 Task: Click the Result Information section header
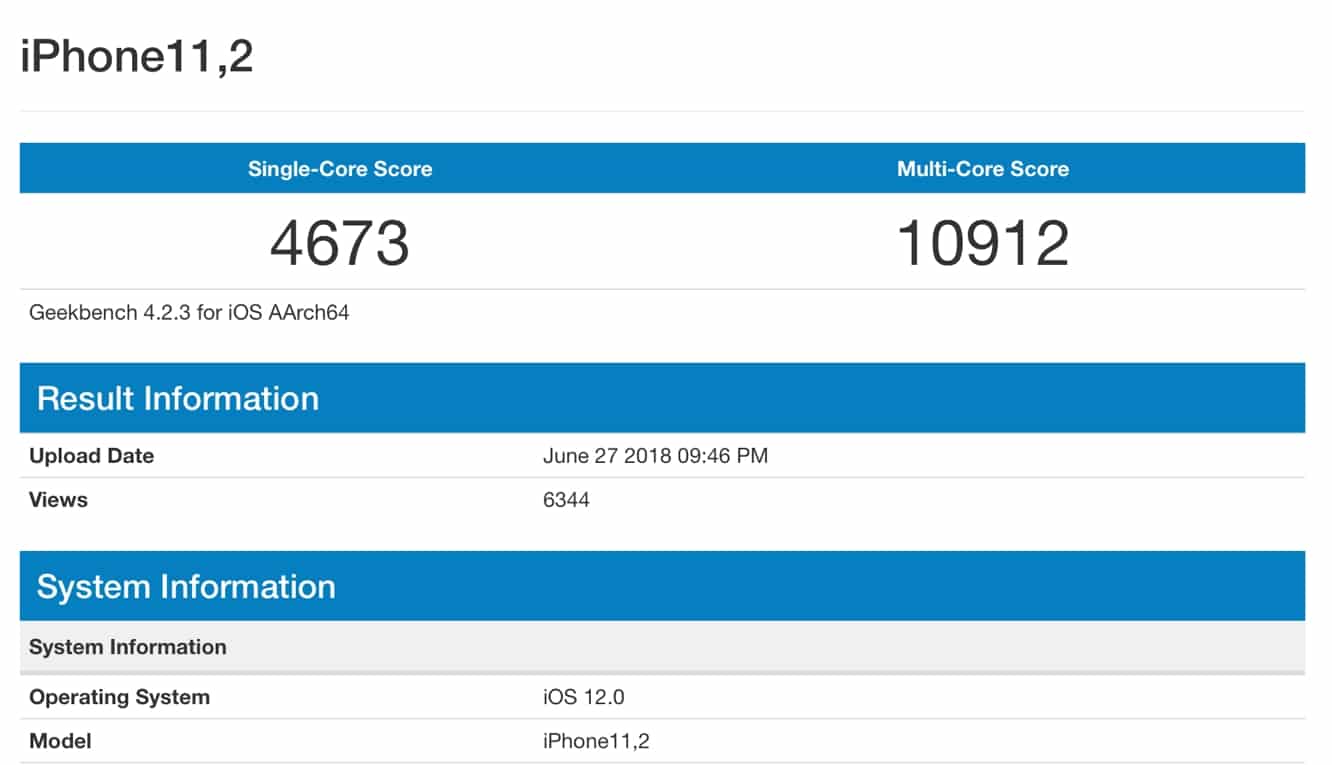(178, 398)
